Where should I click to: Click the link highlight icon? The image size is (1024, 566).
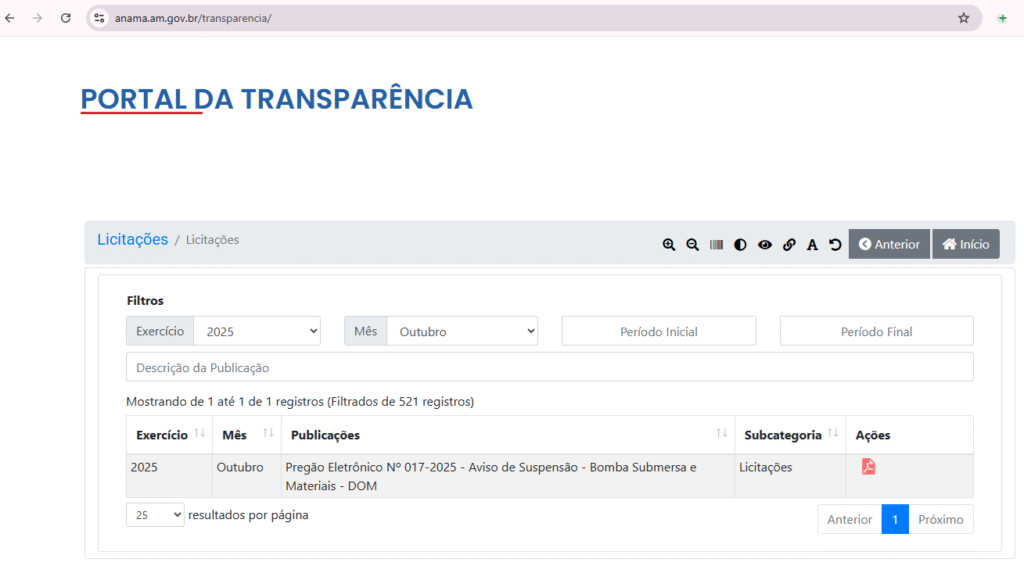[x=789, y=245]
